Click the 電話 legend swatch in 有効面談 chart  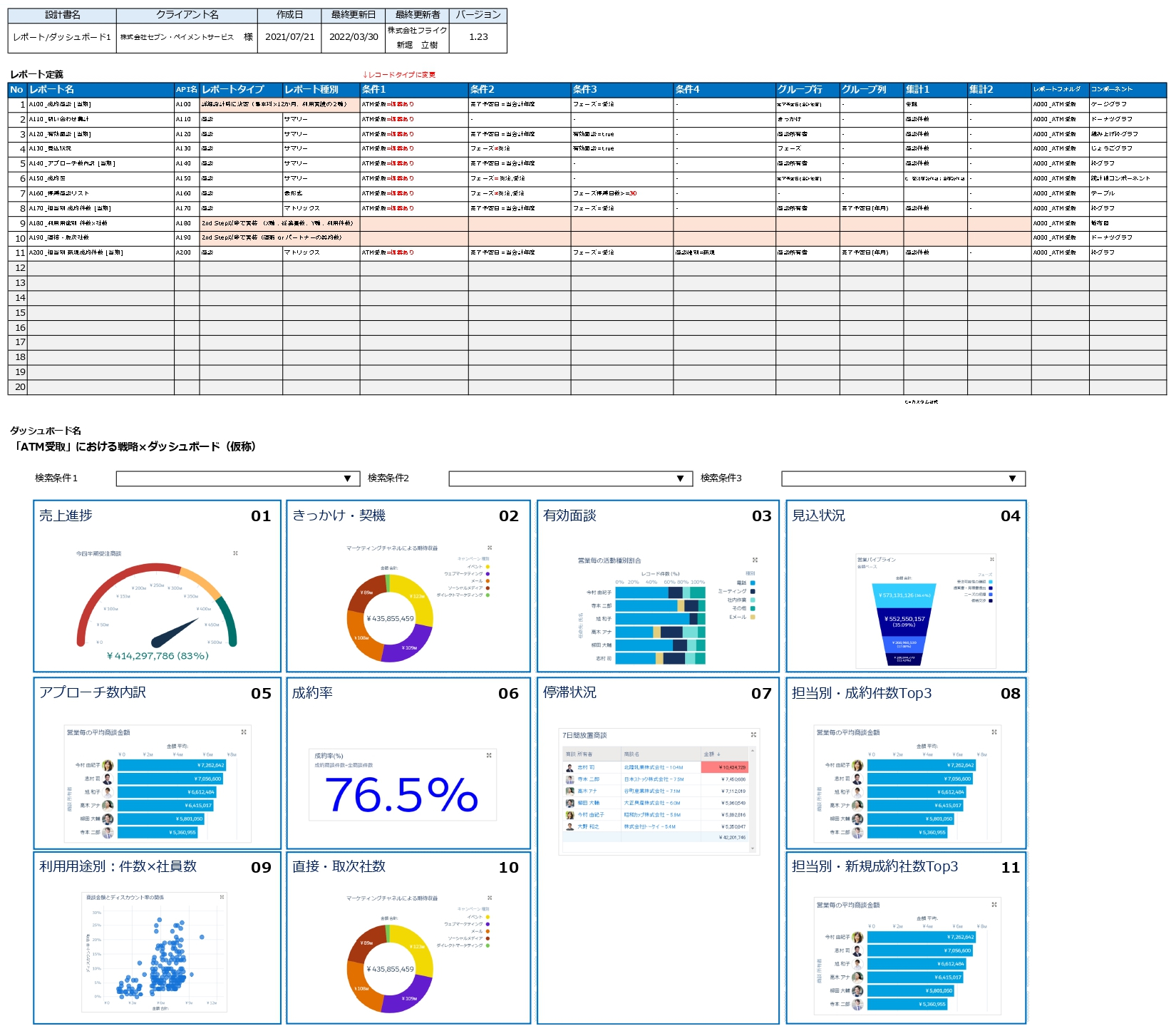click(753, 583)
